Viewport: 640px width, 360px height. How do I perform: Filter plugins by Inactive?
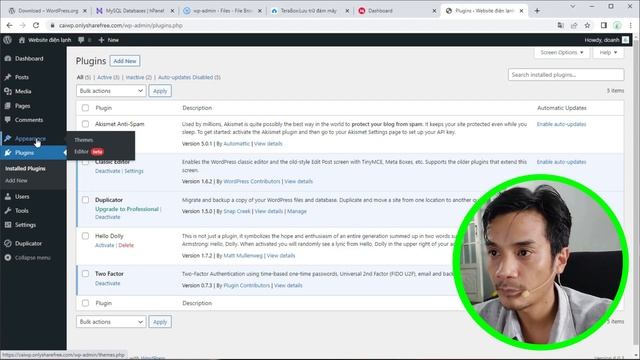click(138, 77)
